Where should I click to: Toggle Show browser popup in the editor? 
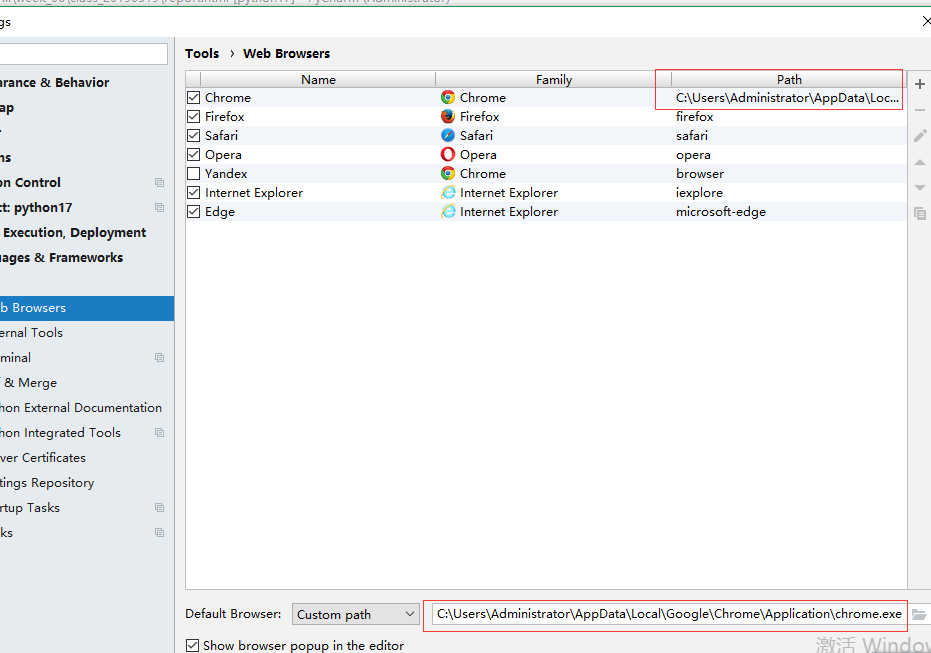point(192,645)
